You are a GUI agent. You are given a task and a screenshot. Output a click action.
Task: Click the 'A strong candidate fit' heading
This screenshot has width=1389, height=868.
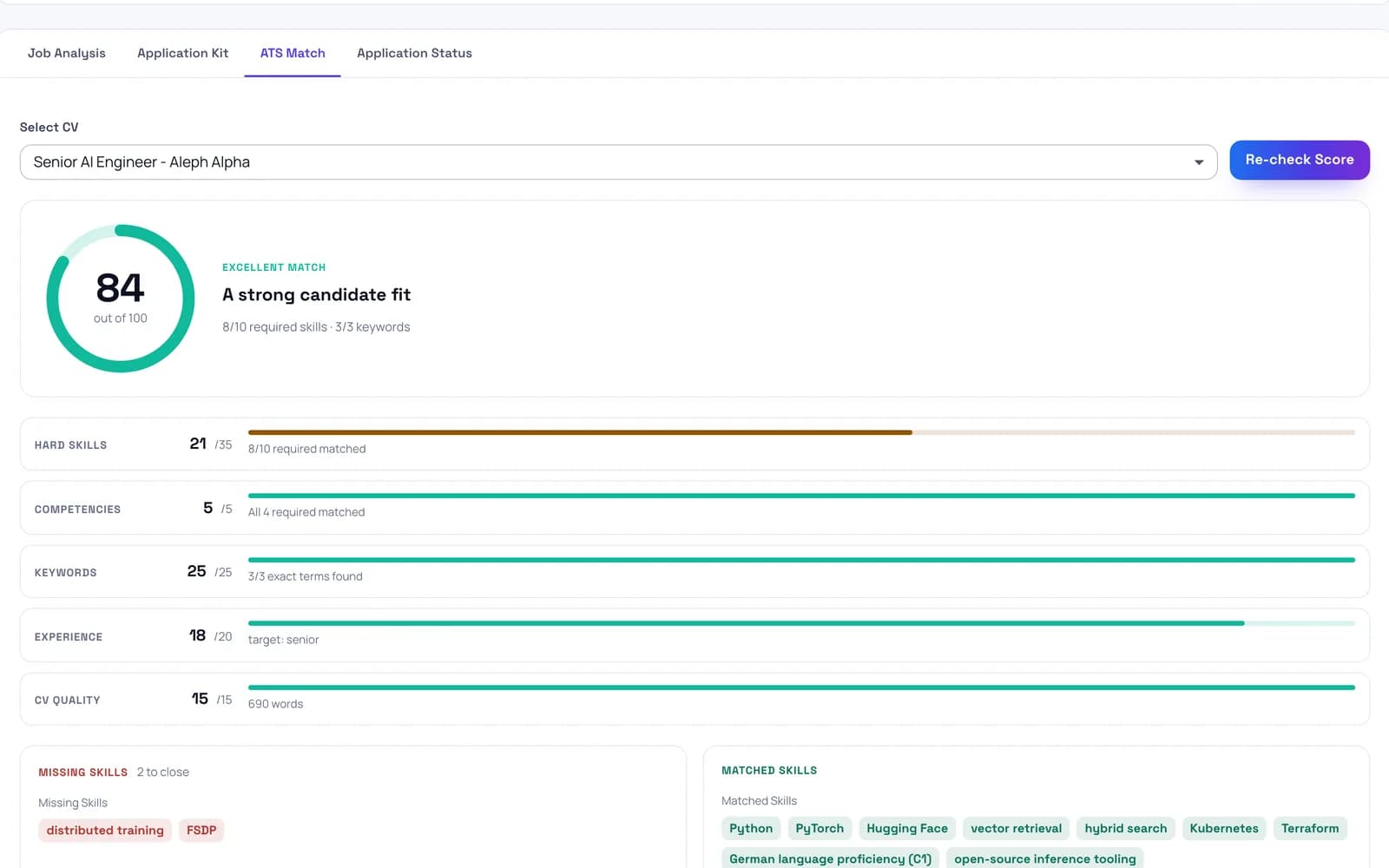(x=317, y=295)
